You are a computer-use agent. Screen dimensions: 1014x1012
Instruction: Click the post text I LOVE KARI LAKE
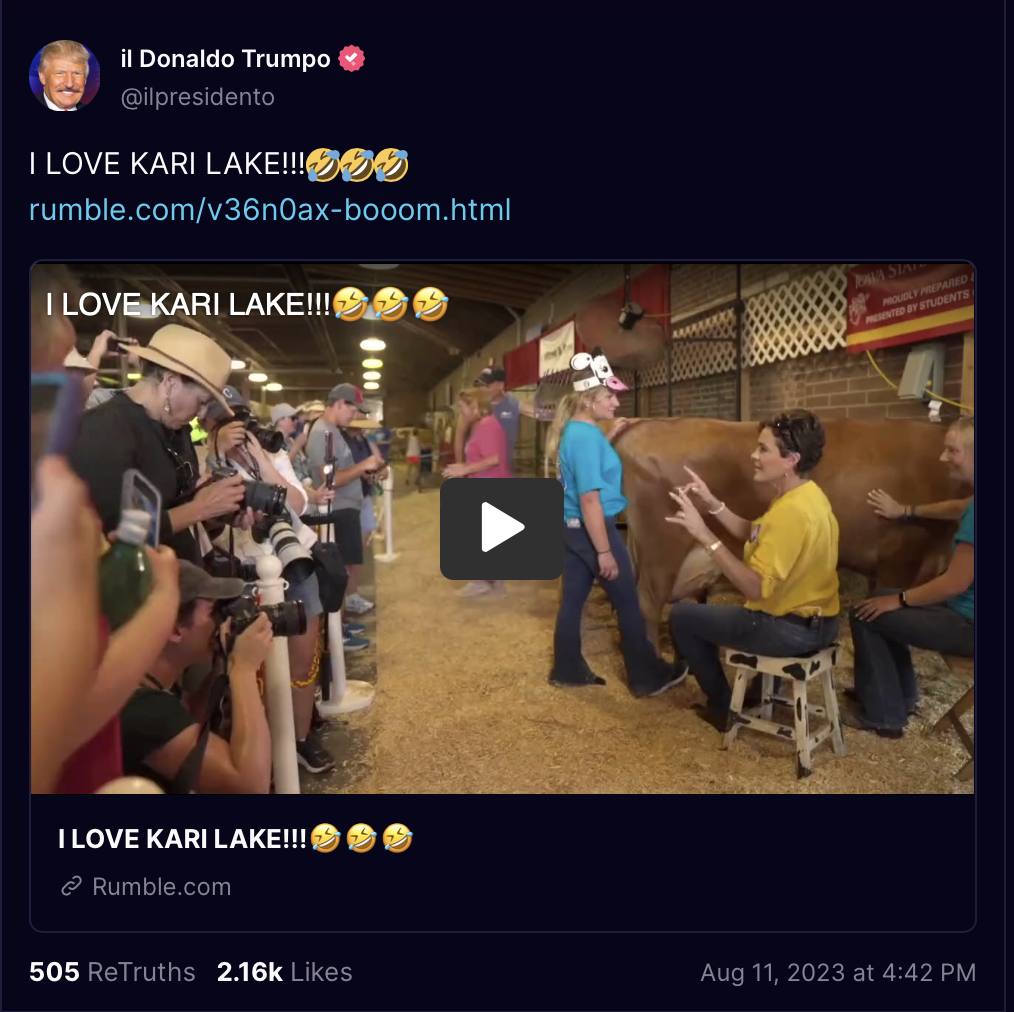[167, 164]
